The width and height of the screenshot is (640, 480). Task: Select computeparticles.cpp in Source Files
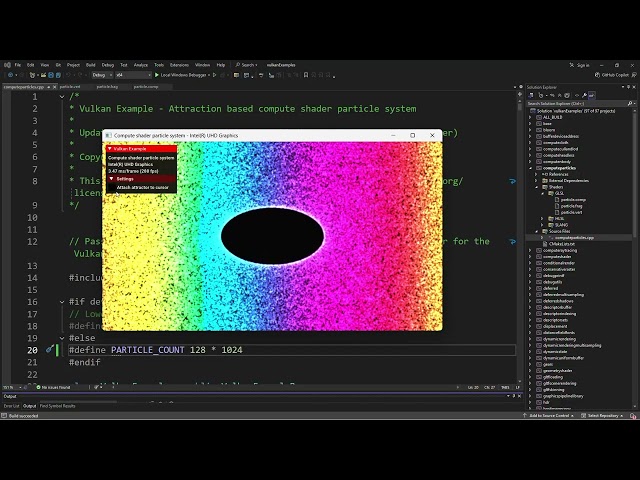574,238
